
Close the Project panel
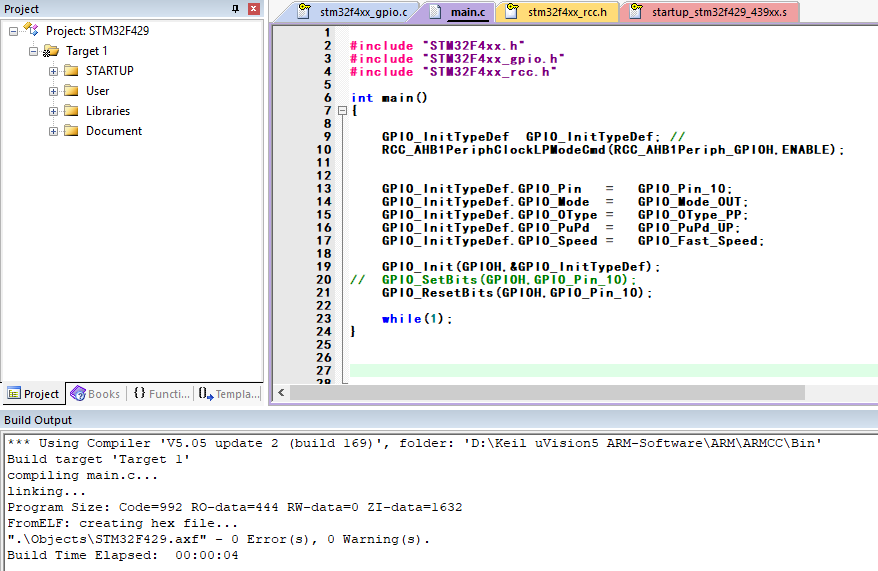click(253, 9)
